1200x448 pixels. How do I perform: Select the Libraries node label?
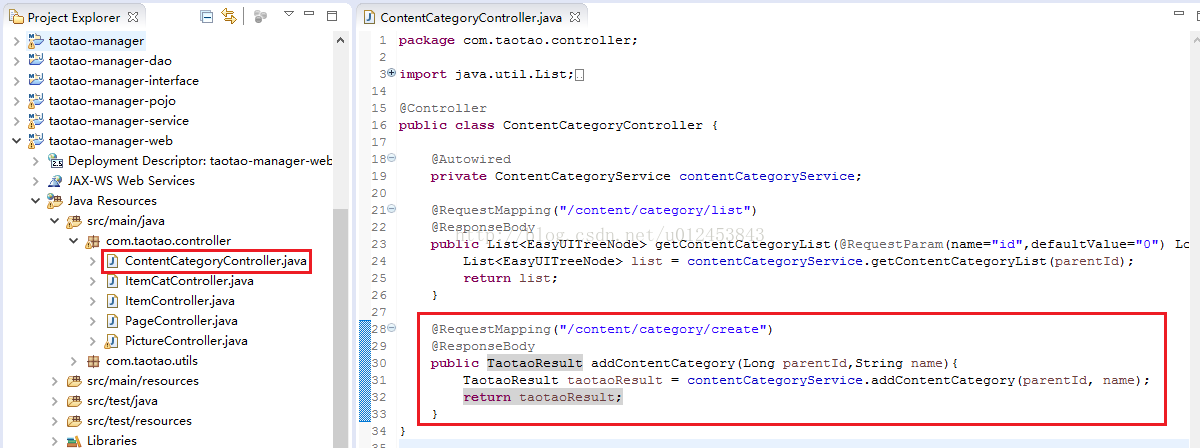pyautogui.click(x=112, y=441)
